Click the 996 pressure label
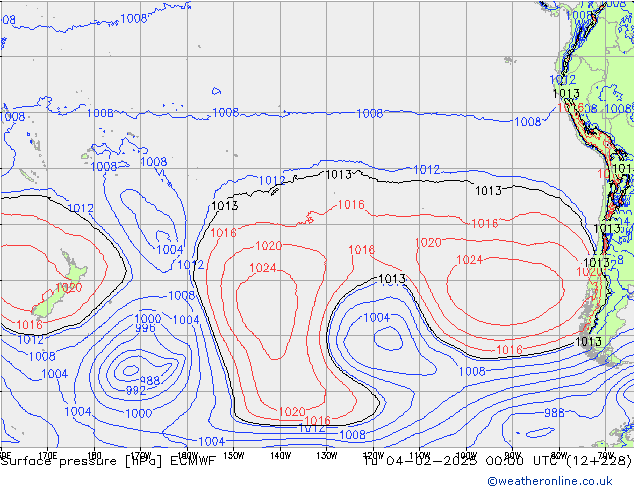 (145, 328)
